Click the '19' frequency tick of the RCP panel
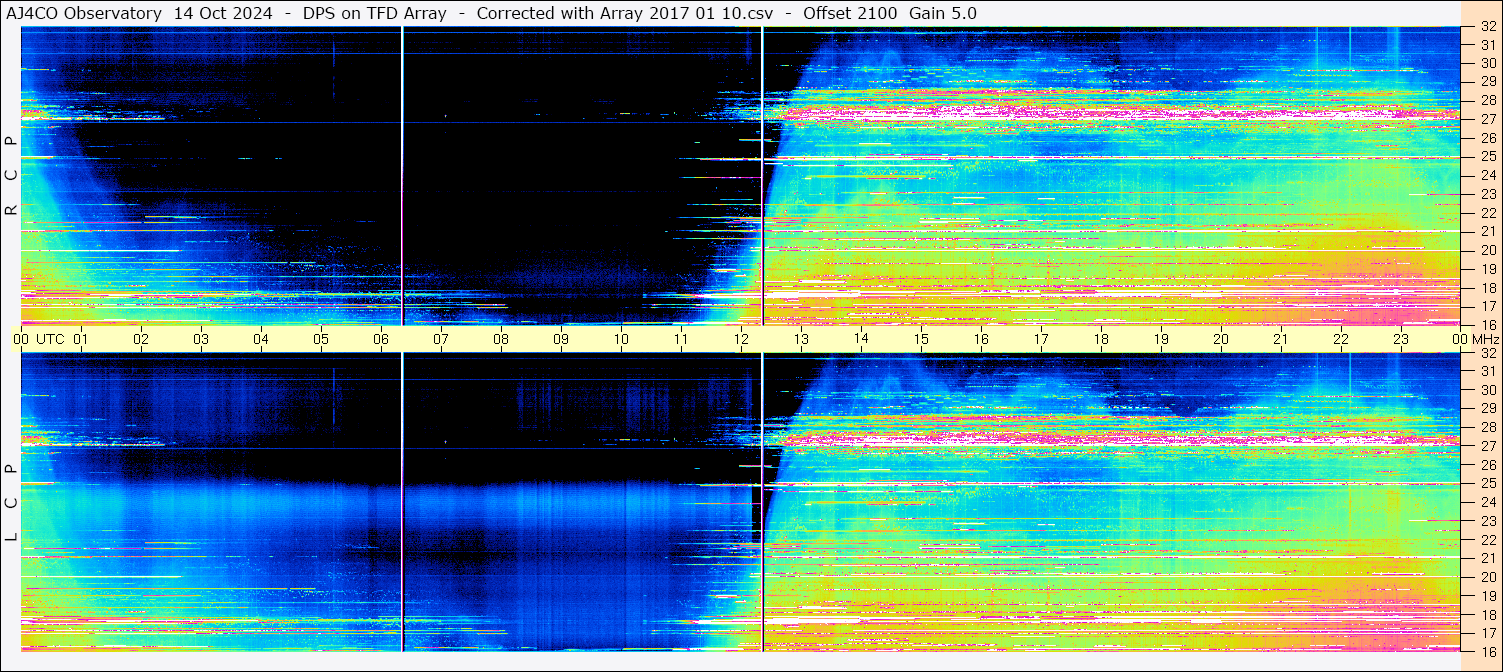The image size is (1503, 672). (1487, 269)
